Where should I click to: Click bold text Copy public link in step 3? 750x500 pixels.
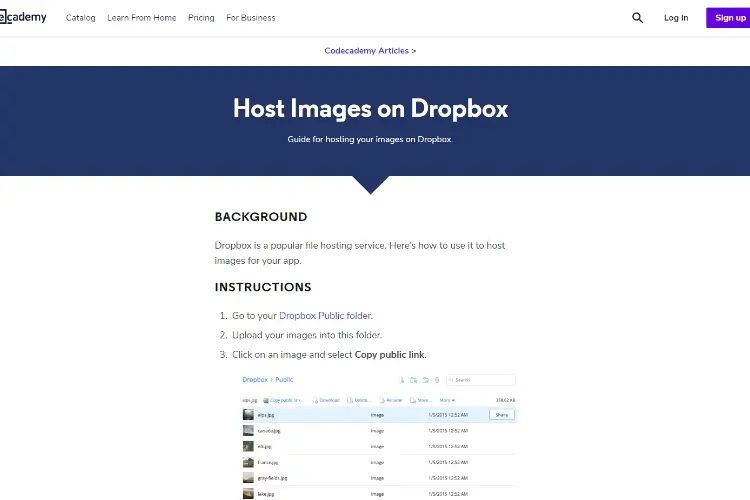tap(389, 355)
